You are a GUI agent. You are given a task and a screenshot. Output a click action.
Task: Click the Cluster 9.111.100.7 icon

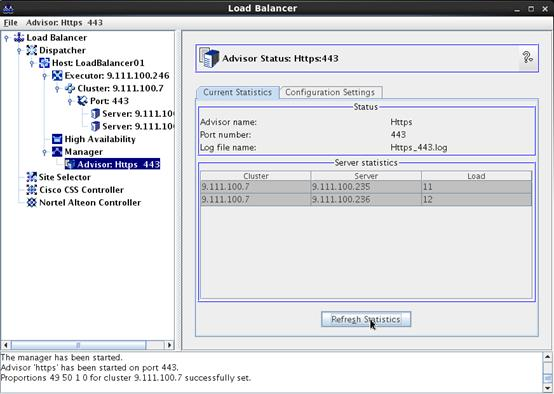point(70,88)
